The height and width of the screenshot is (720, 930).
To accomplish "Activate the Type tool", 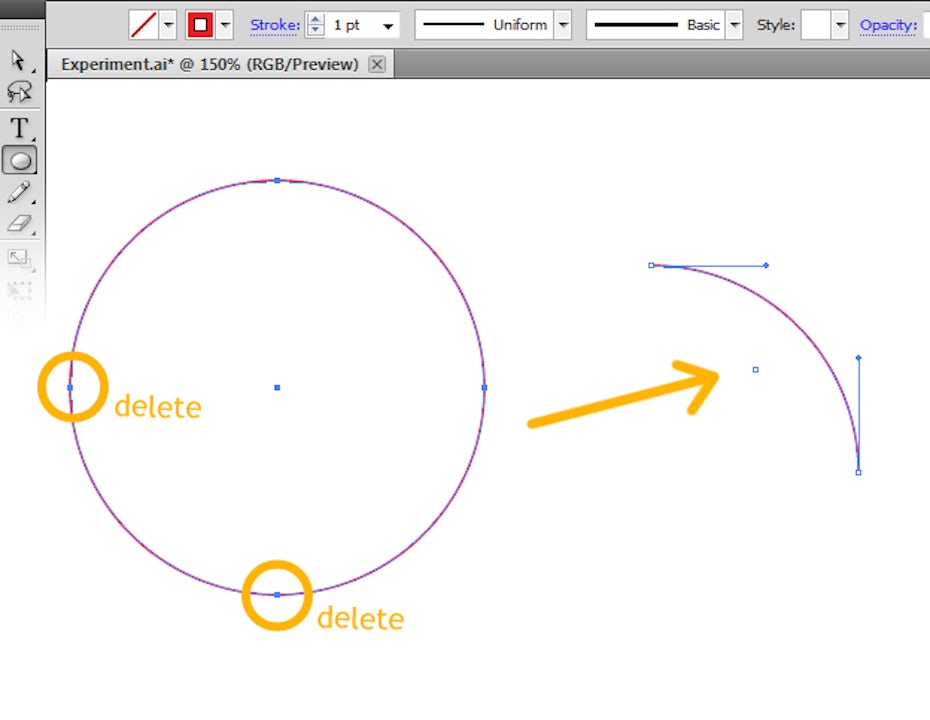I will (x=19, y=128).
